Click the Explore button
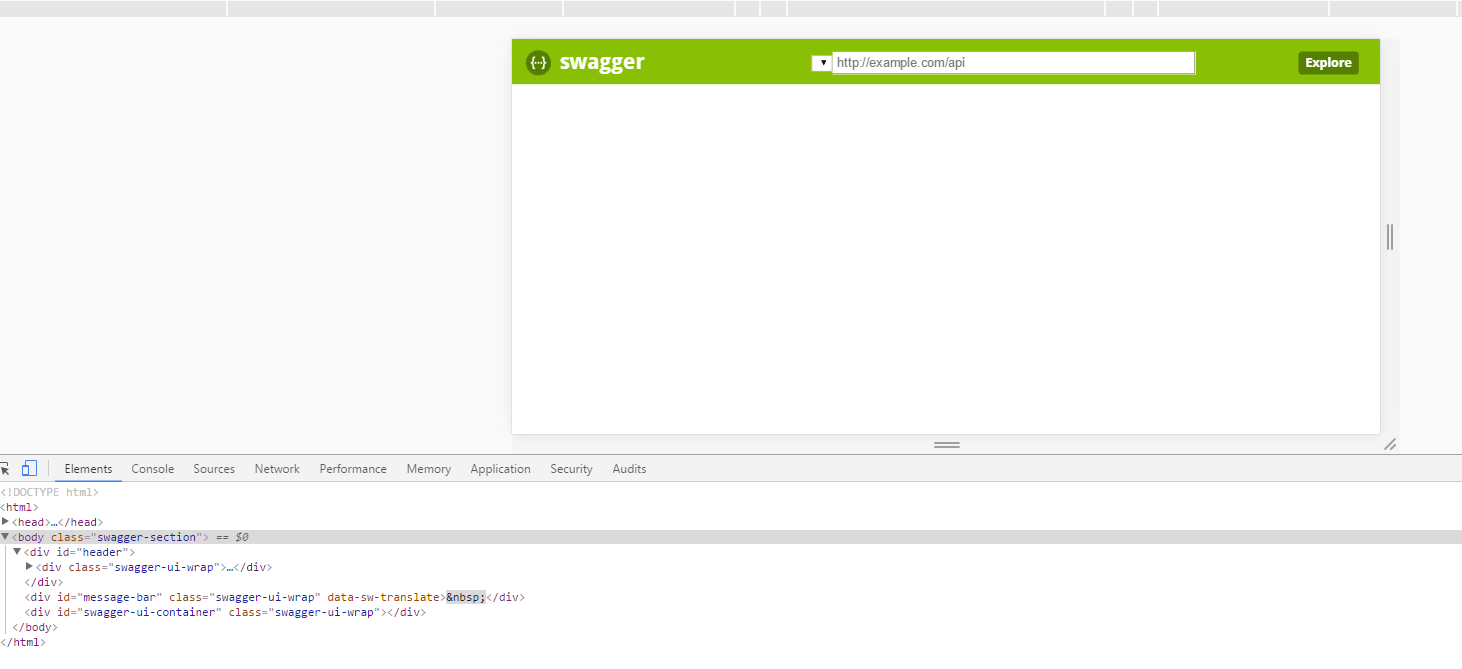This screenshot has width=1462, height=669. (x=1328, y=63)
